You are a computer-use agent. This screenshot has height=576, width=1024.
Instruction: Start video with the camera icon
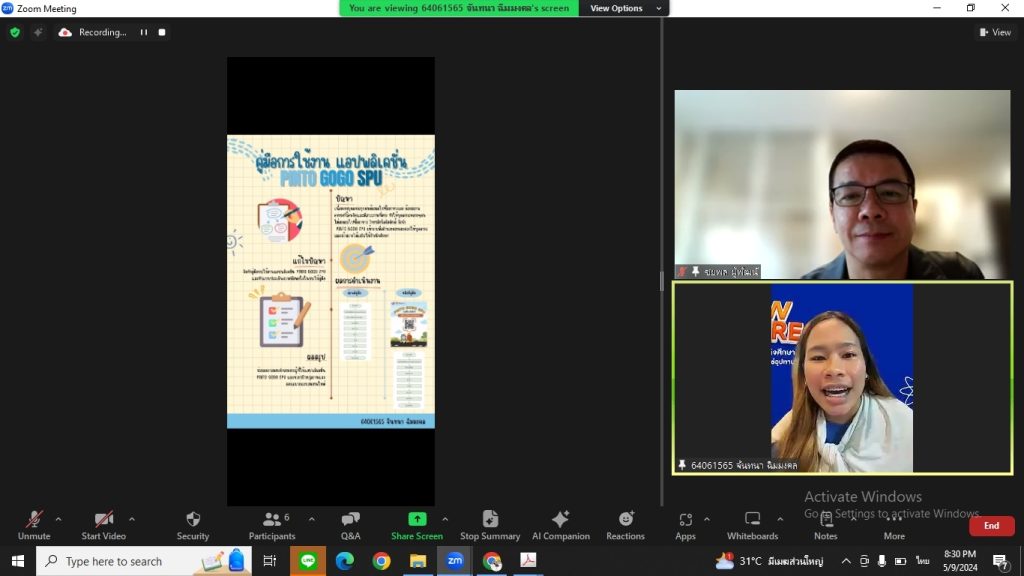point(103,520)
